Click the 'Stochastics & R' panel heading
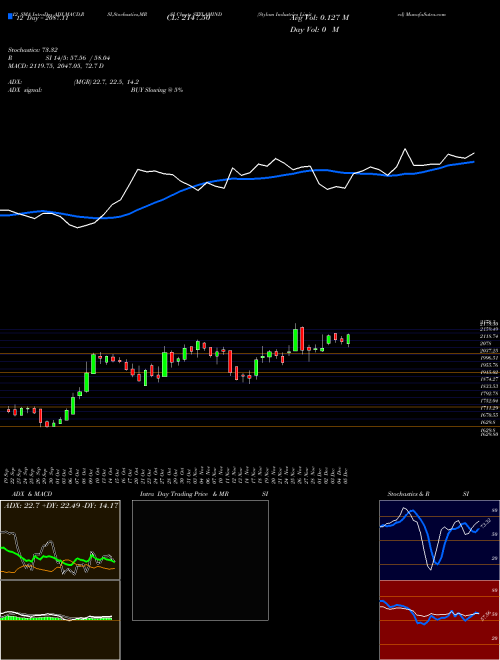Image resolution: width=500 pixels, height=660 pixels. coord(408,494)
